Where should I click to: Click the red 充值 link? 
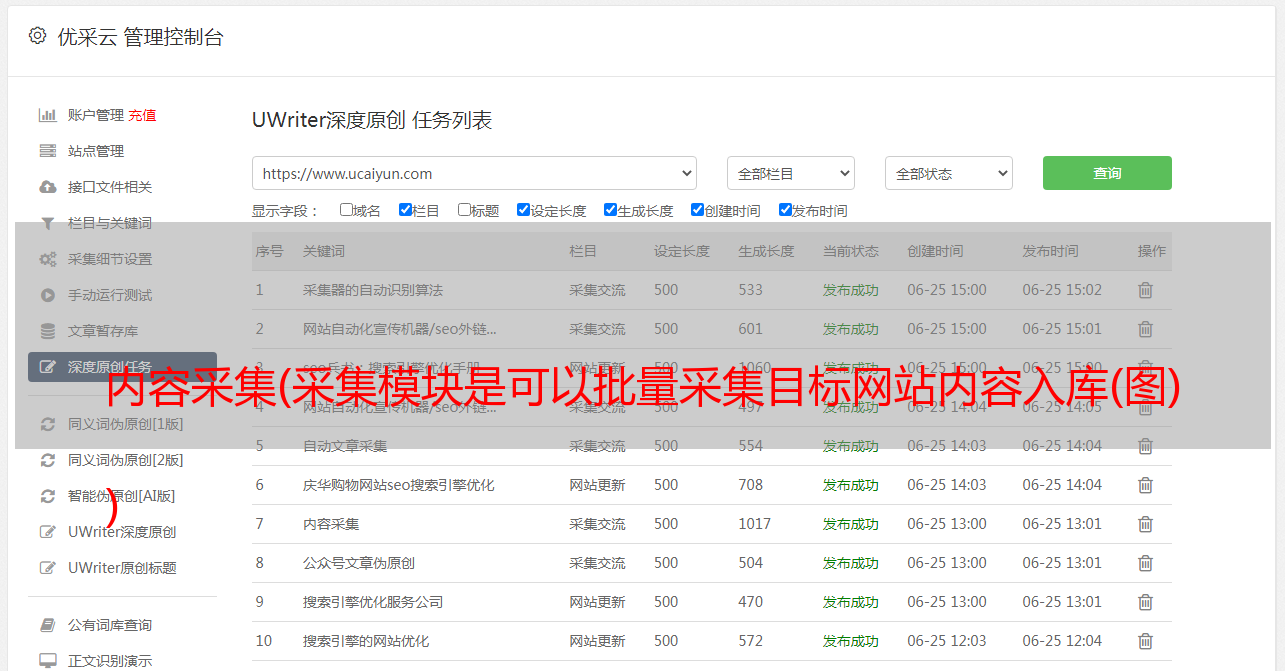(142, 115)
